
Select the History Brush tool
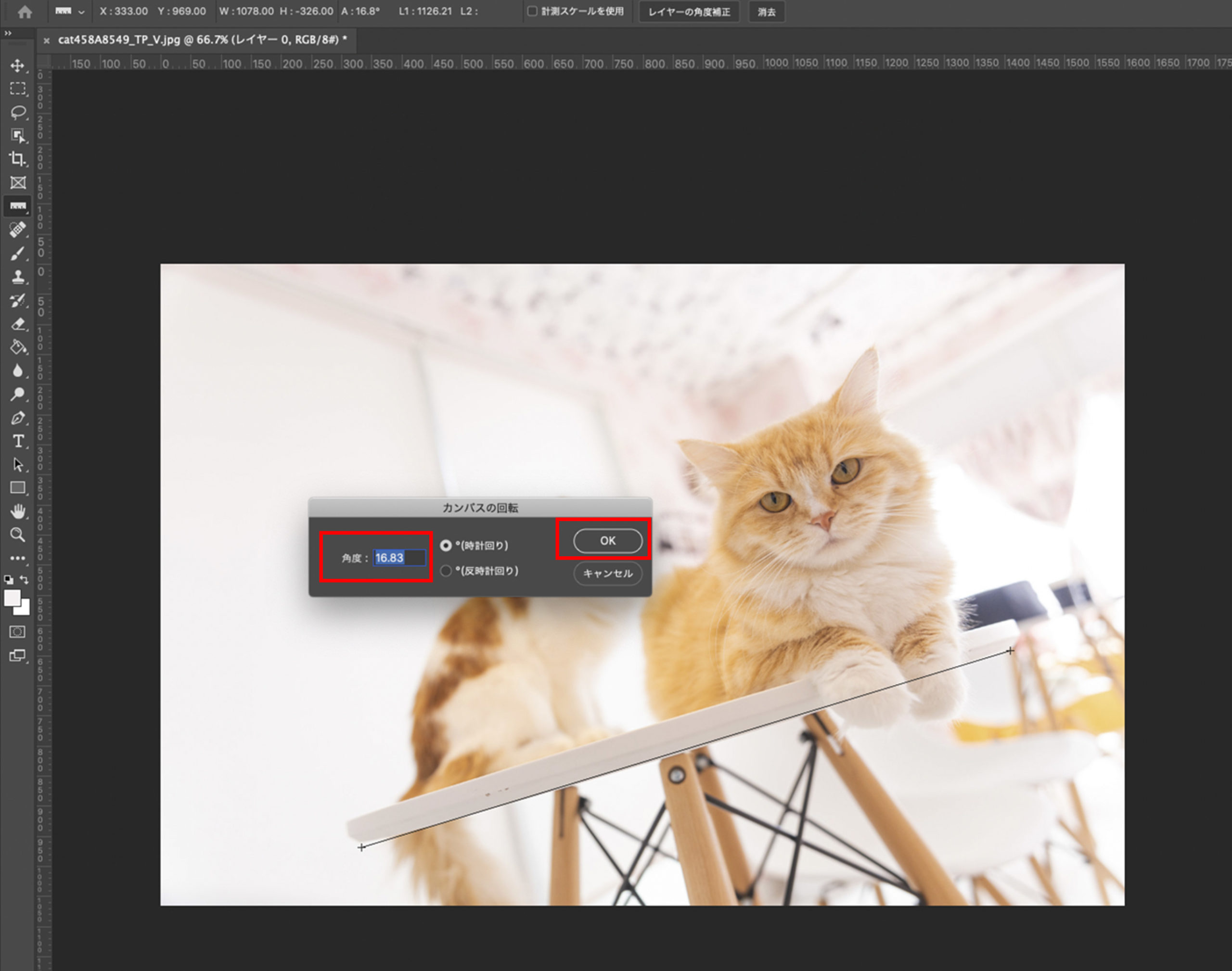click(x=18, y=300)
